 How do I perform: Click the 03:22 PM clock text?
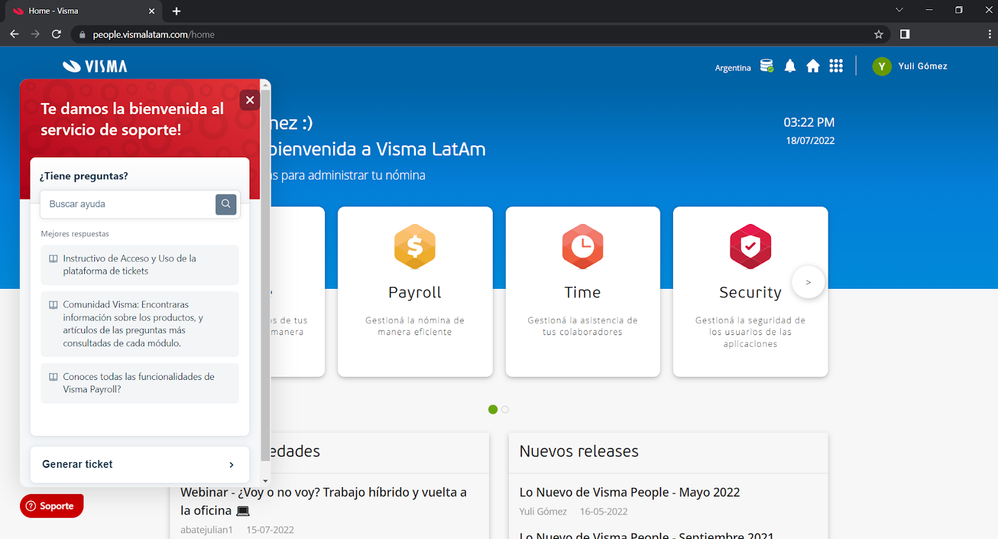coord(808,122)
